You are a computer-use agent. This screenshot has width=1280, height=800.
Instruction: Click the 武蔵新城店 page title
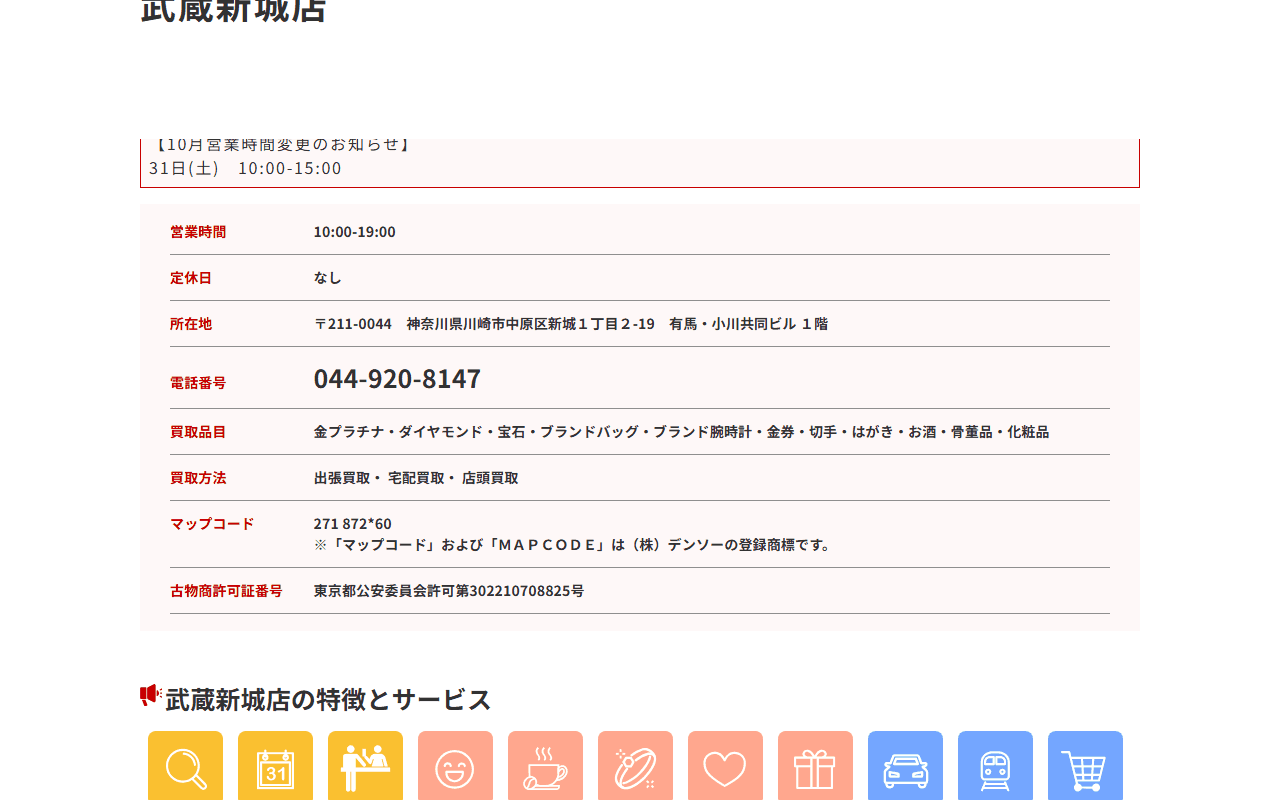click(x=233, y=10)
